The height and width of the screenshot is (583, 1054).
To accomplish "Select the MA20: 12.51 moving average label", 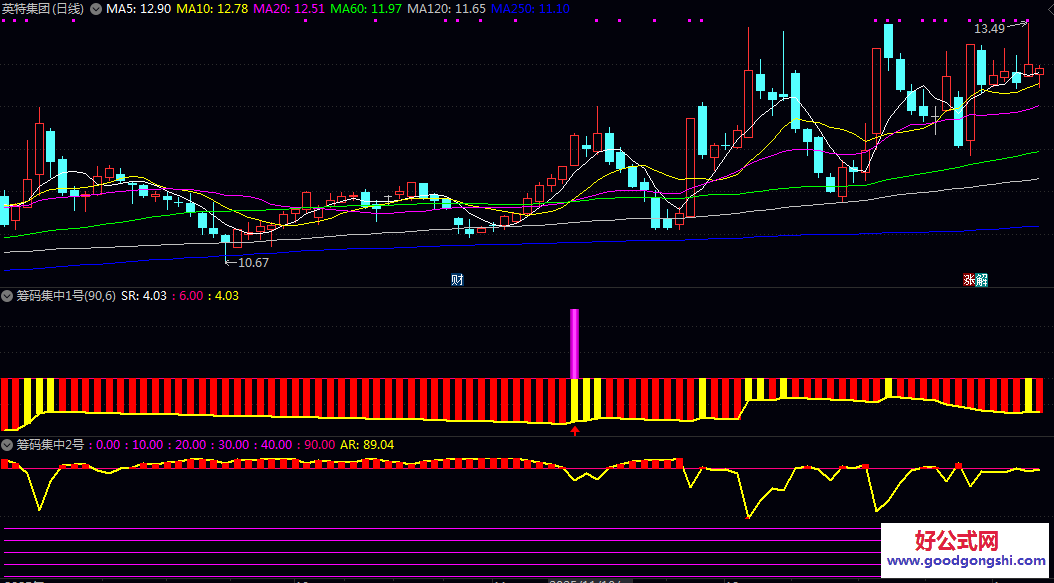I will pyautogui.click(x=290, y=9).
